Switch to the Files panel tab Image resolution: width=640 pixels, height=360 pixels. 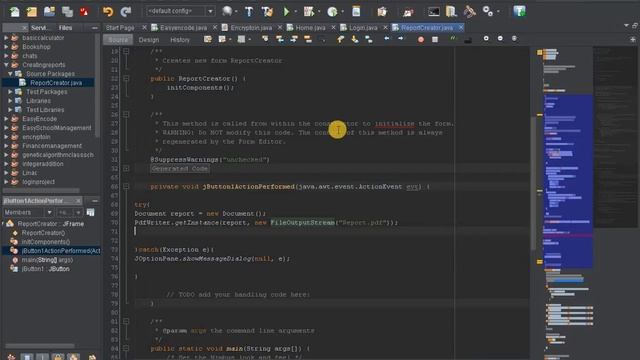point(65,28)
